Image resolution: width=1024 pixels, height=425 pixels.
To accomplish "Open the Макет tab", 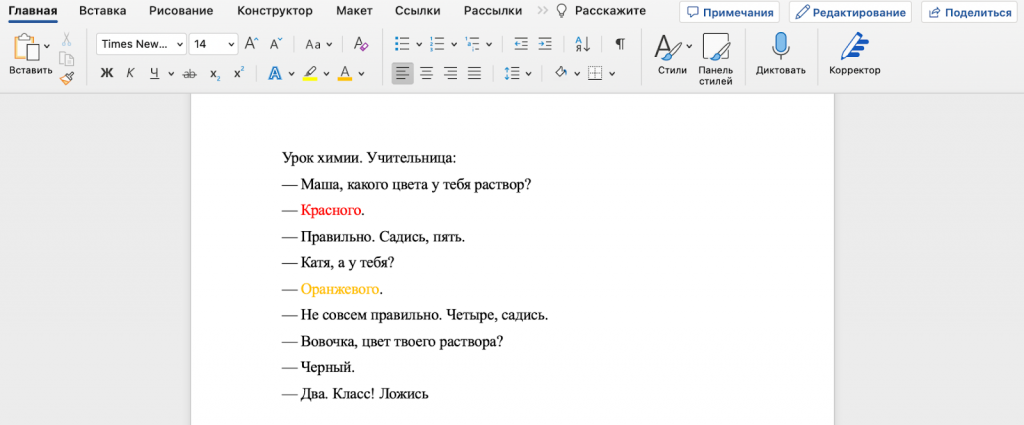I will pyautogui.click(x=354, y=11).
